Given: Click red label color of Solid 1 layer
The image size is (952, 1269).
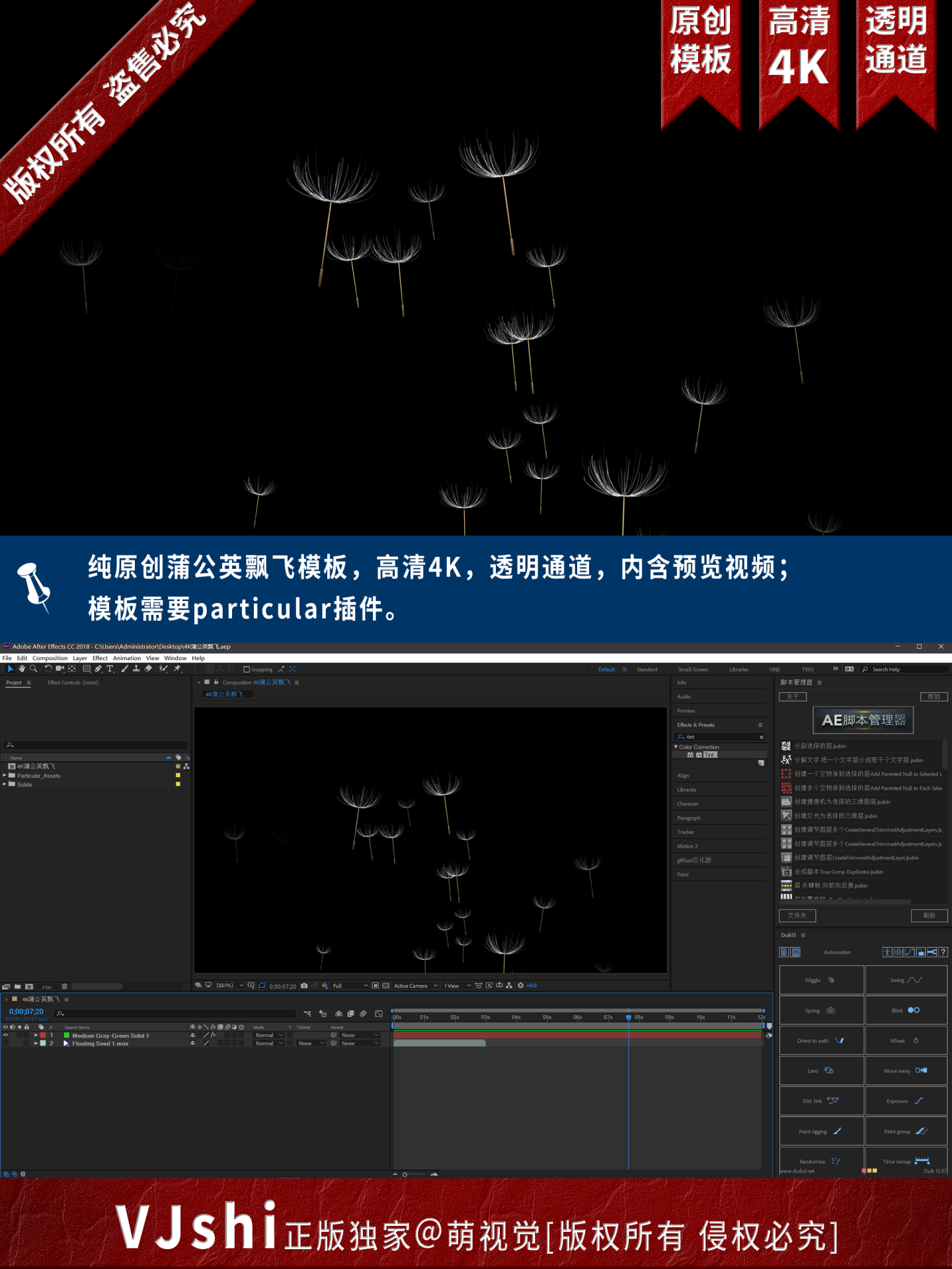Looking at the screenshot, I should click(43, 1035).
